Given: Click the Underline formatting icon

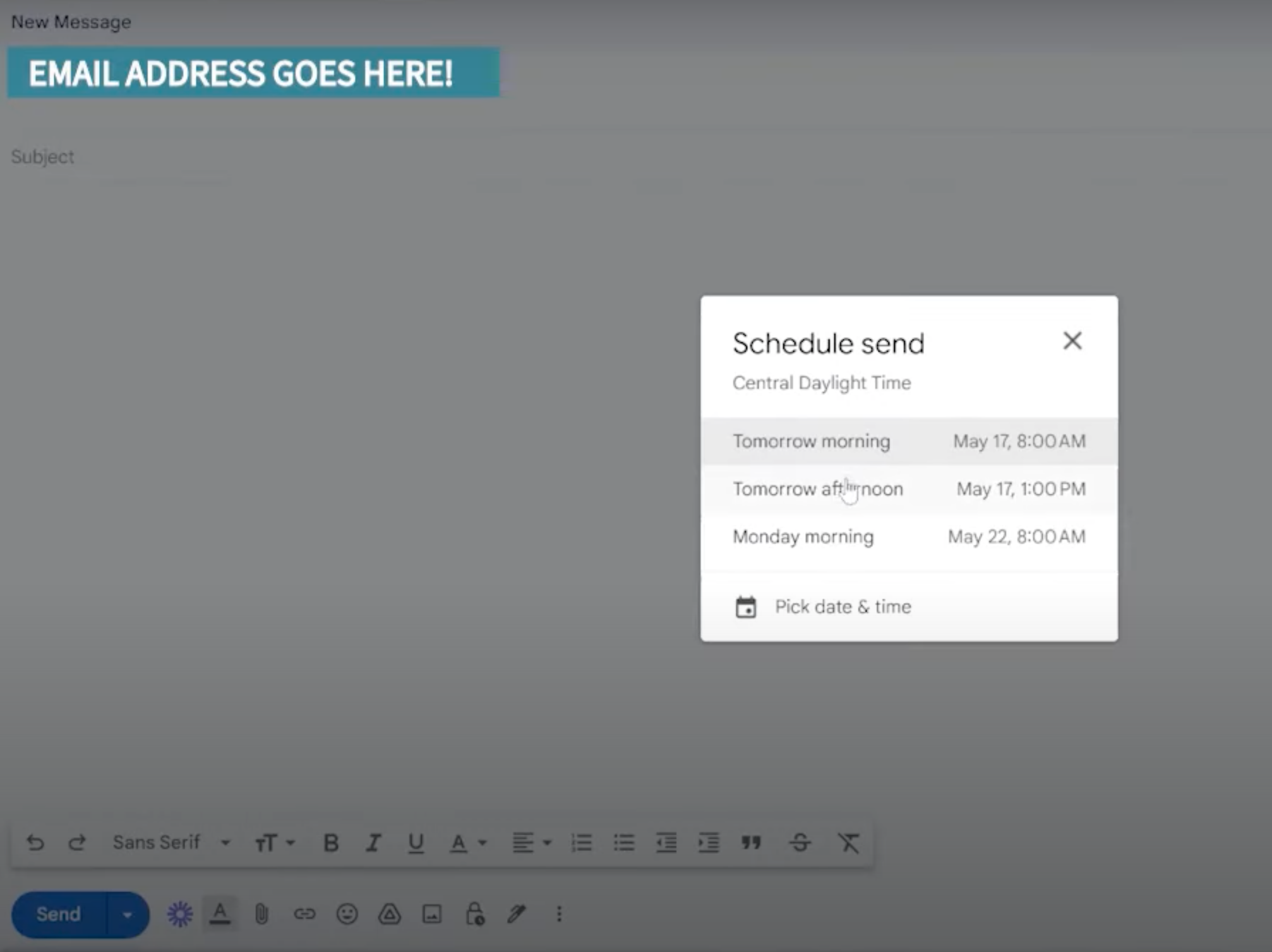Looking at the screenshot, I should tap(415, 843).
